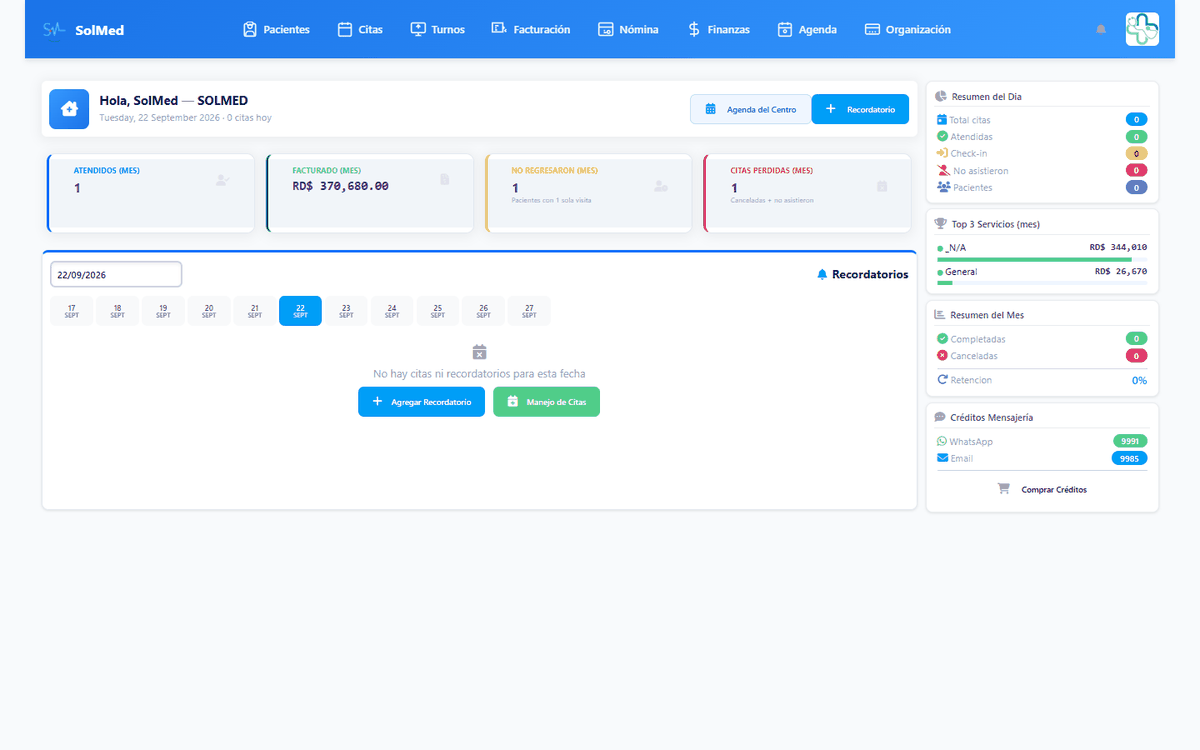Screen dimensions: 1200x750
Task: Click the blue Recordatorio button
Action: tap(860, 109)
